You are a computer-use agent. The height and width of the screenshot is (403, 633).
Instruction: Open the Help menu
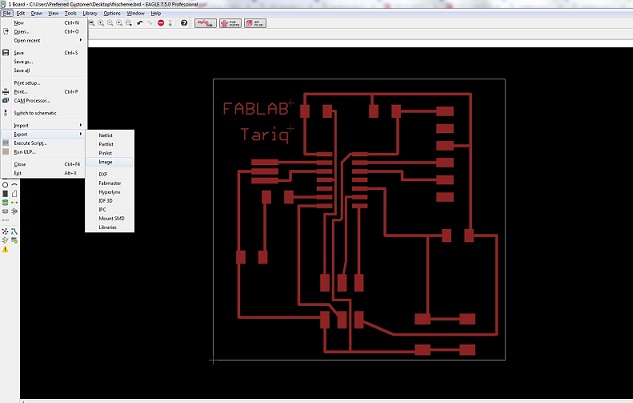(x=156, y=13)
